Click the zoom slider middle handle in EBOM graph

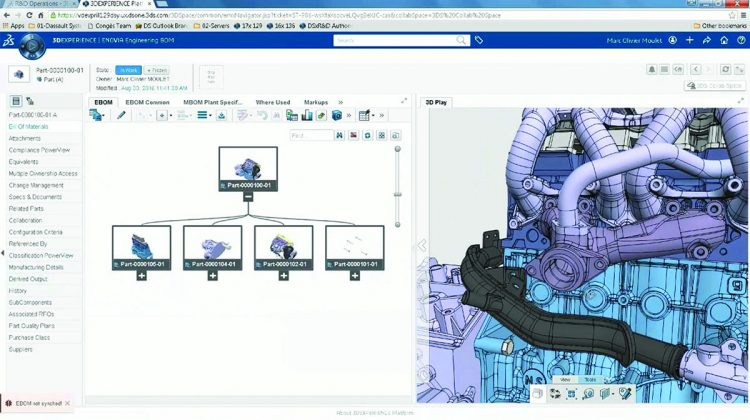pos(397,195)
